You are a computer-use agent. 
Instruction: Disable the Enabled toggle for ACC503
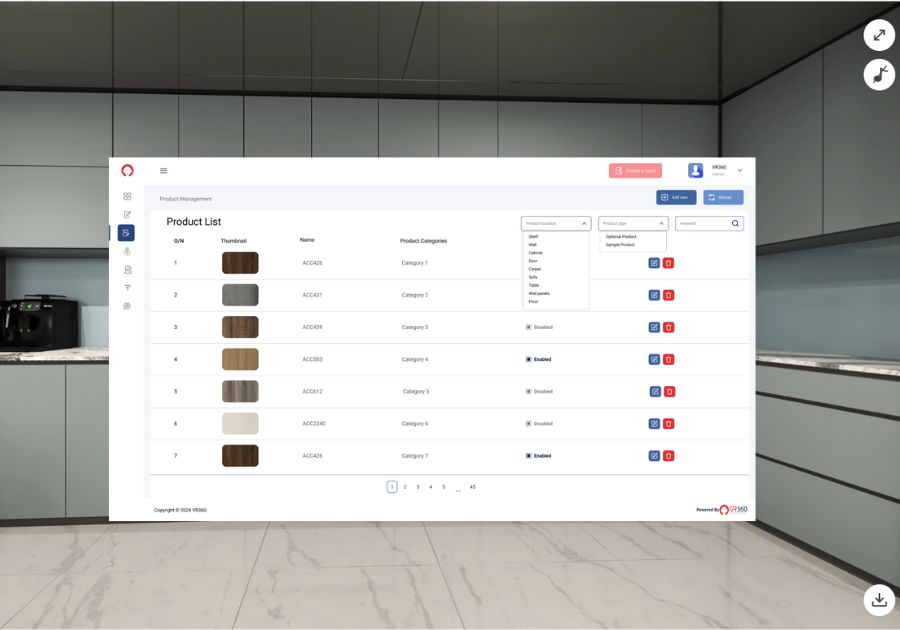[x=530, y=359]
